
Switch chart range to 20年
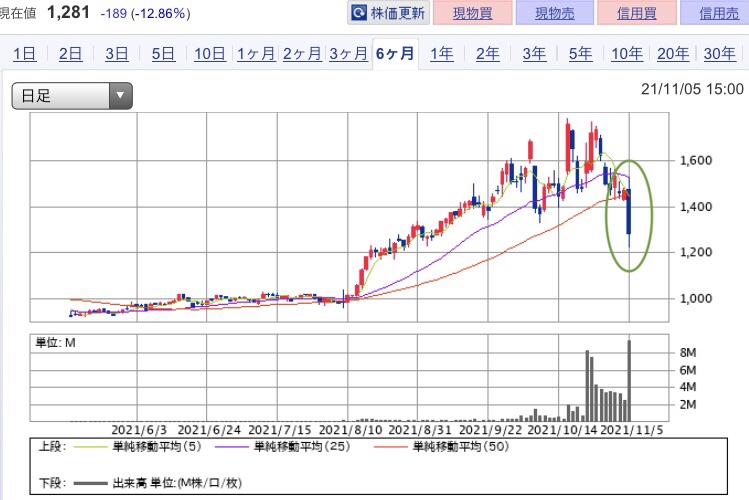point(673,53)
